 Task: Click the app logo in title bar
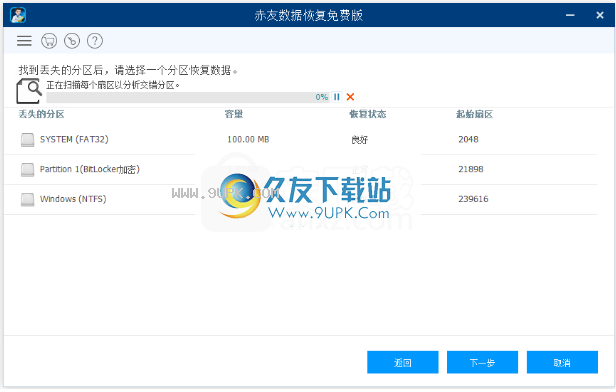tap(18, 15)
